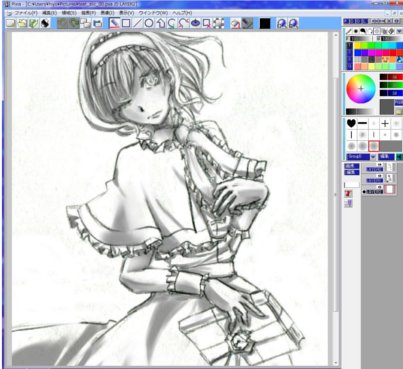The width and height of the screenshot is (403, 369).
Task: Click the teal icon right of the 編集 button
Action: click(x=399, y=157)
